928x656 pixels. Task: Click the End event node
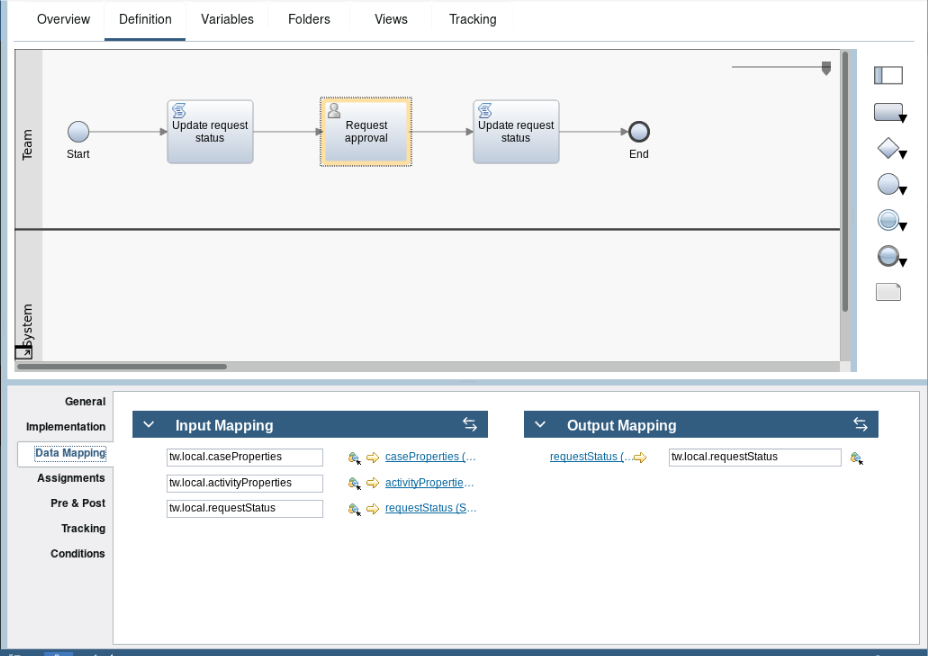(639, 131)
